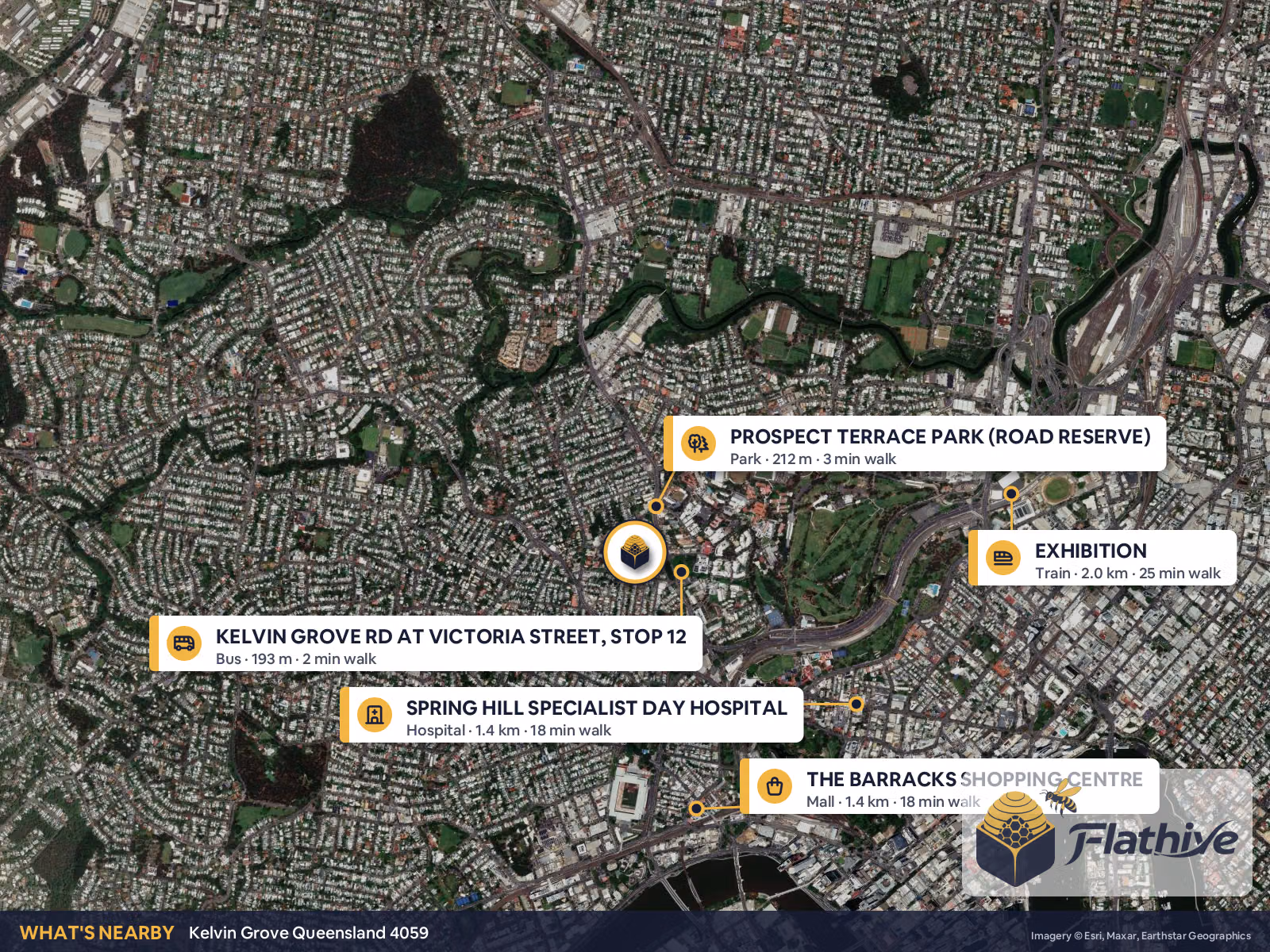Click 'KELVIN GROVE RD AT VICTORIA STREET, STOP 12'

[451, 636]
